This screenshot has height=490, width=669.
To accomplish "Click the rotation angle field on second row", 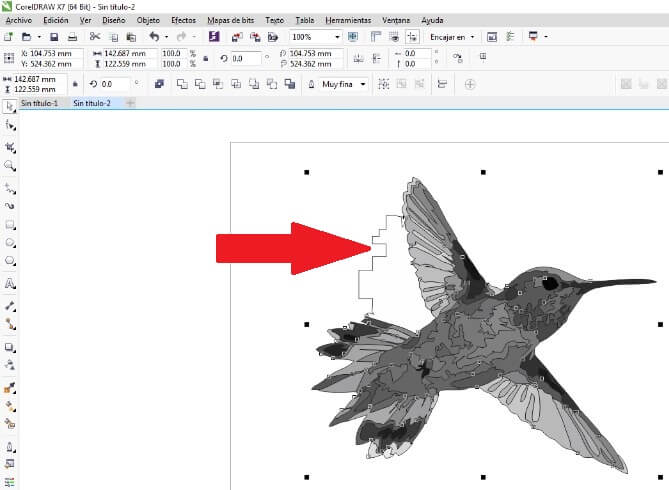I will (115, 84).
